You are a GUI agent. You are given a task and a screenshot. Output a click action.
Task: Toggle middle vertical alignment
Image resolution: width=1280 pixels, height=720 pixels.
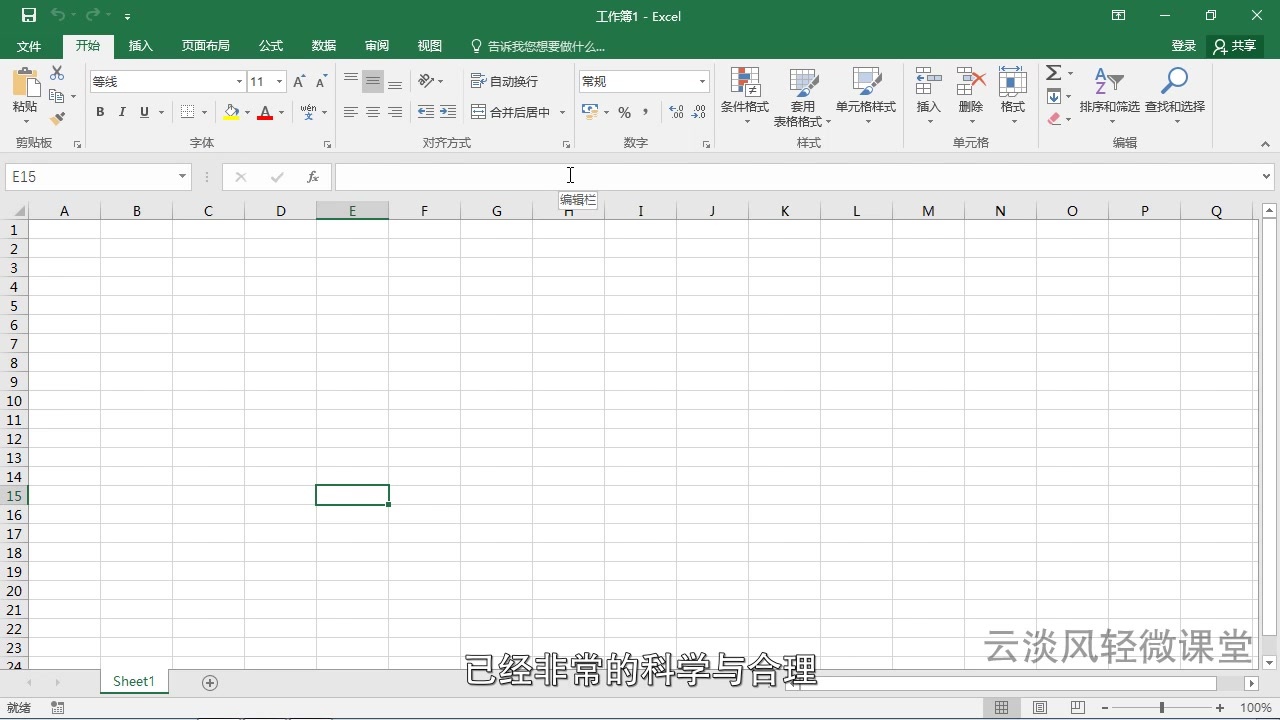[x=373, y=82]
